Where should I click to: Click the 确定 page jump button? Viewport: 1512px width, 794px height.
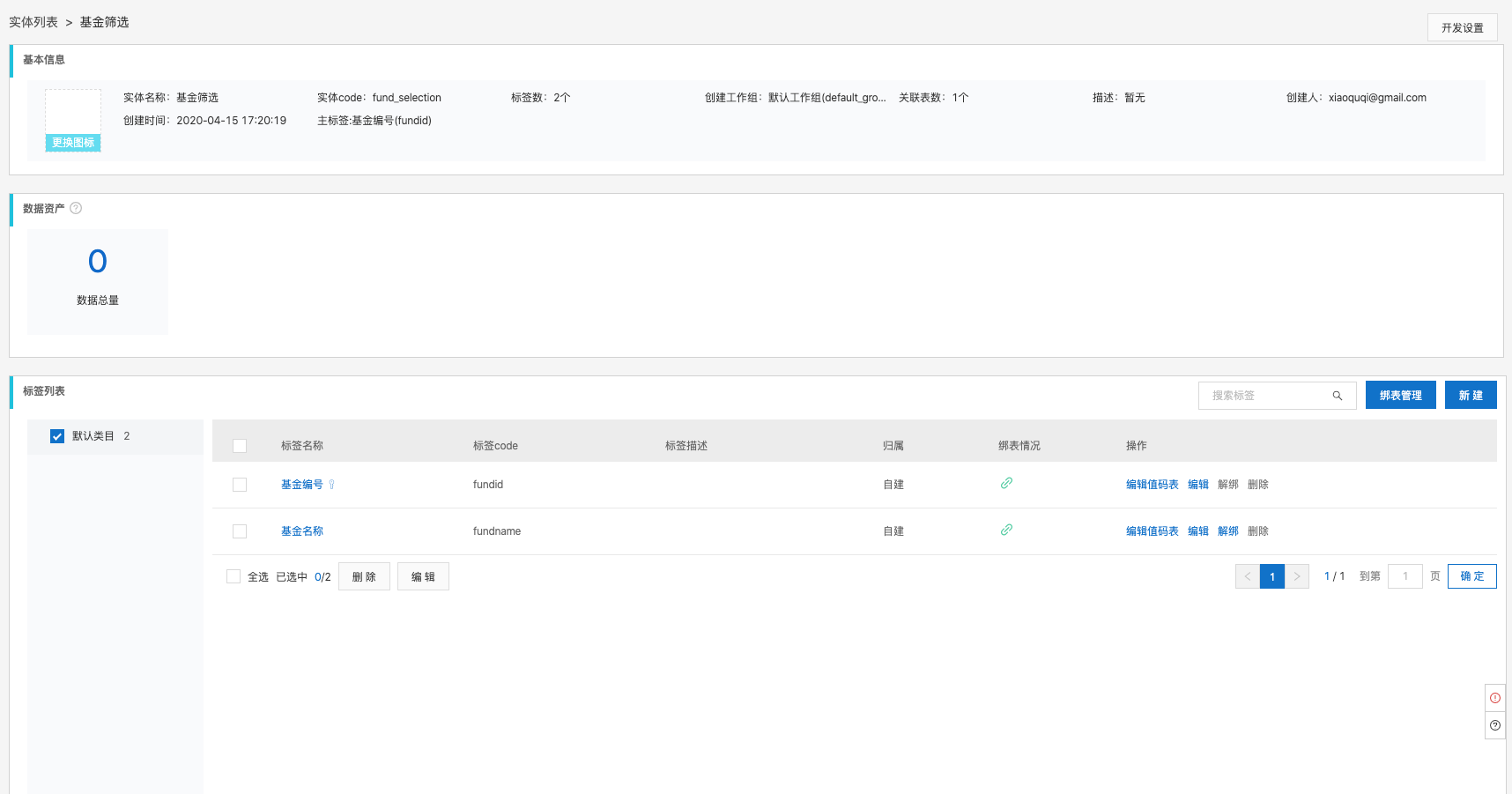coord(1472,576)
